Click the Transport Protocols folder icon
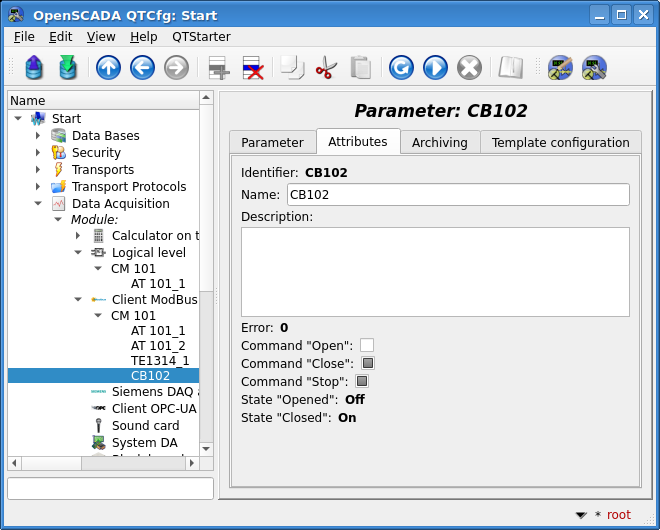 (x=59, y=186)
